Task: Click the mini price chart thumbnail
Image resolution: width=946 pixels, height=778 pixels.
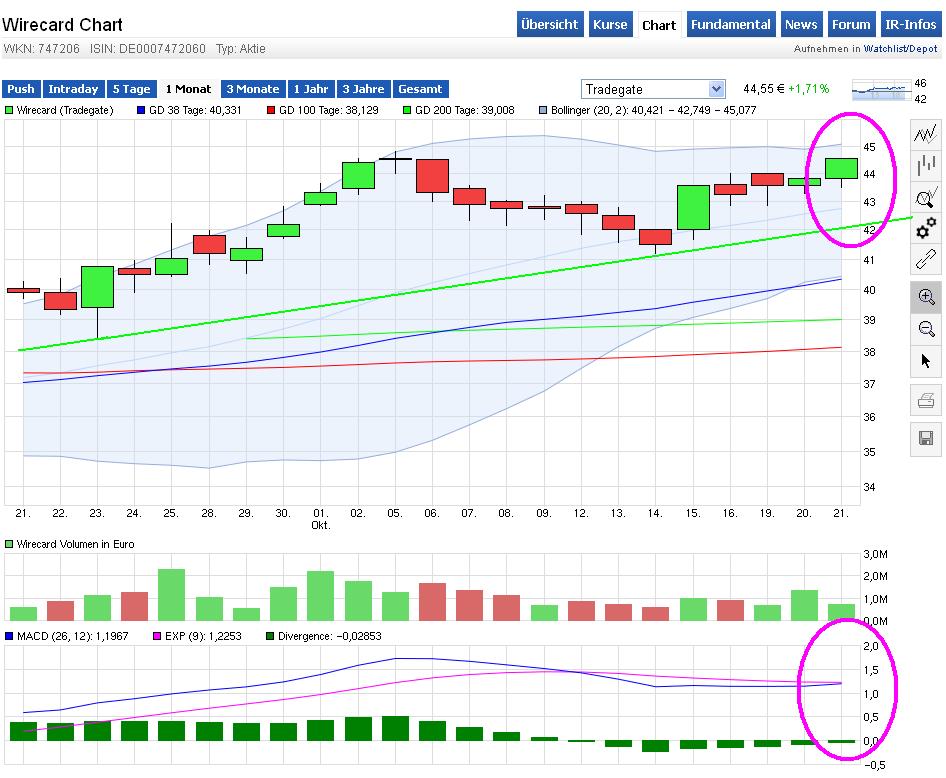Action: tap(881, 90)
